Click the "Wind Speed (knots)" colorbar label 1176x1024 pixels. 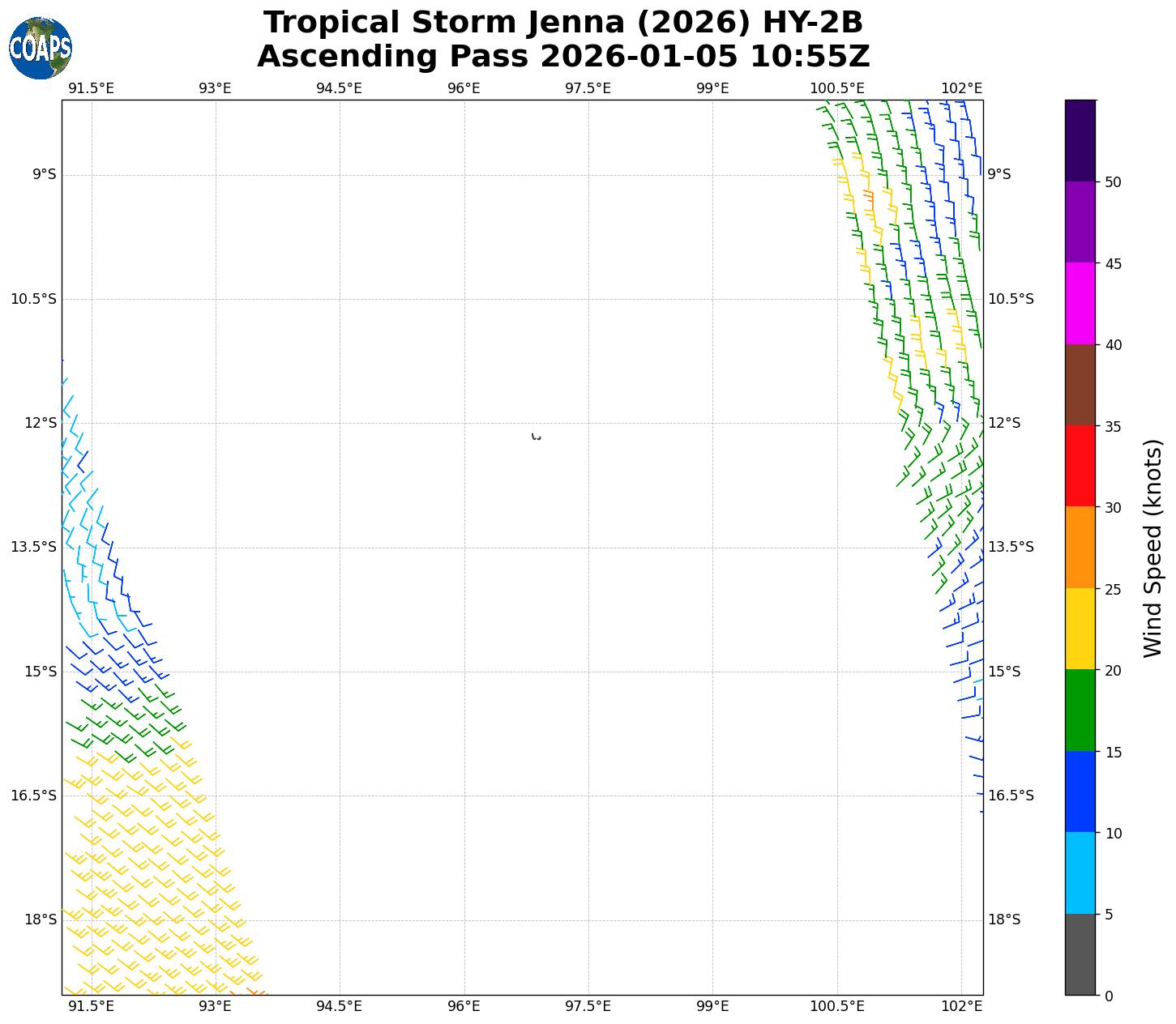[1152, 548]
